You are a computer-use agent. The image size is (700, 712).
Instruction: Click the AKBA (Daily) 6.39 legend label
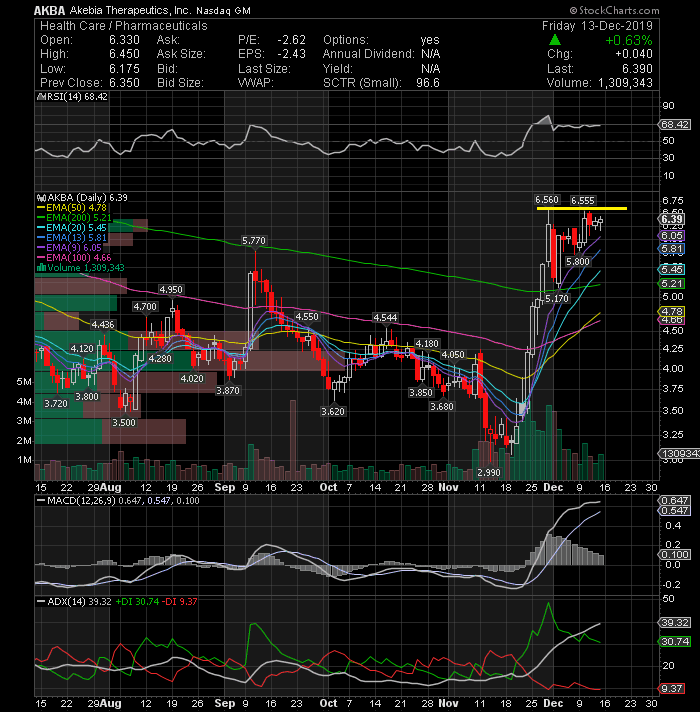(x=82, y=198)
